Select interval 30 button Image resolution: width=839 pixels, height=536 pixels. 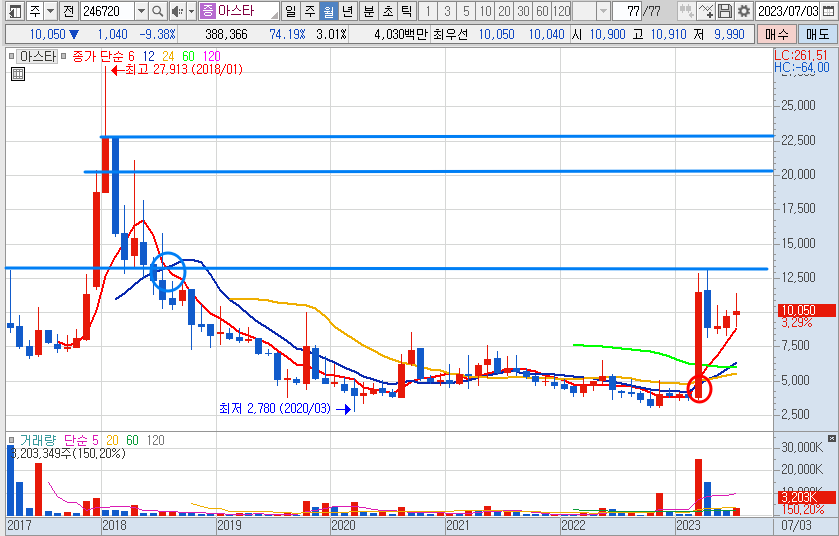[x=524, y=11]
